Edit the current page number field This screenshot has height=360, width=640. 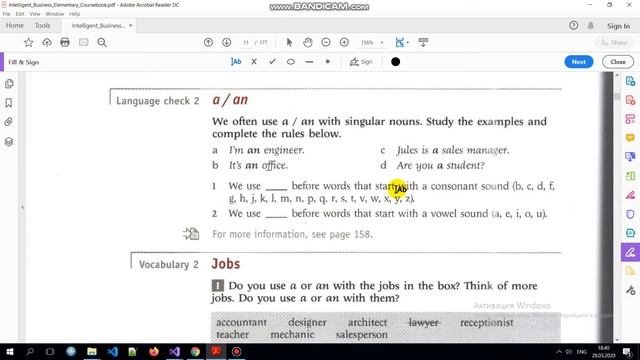(x=246, y=42)
